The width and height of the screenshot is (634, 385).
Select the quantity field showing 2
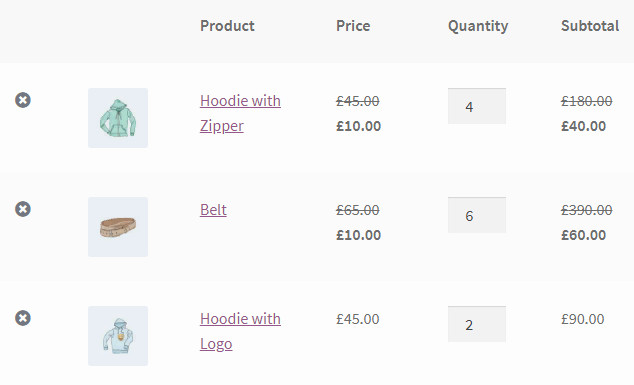point(477,324)
